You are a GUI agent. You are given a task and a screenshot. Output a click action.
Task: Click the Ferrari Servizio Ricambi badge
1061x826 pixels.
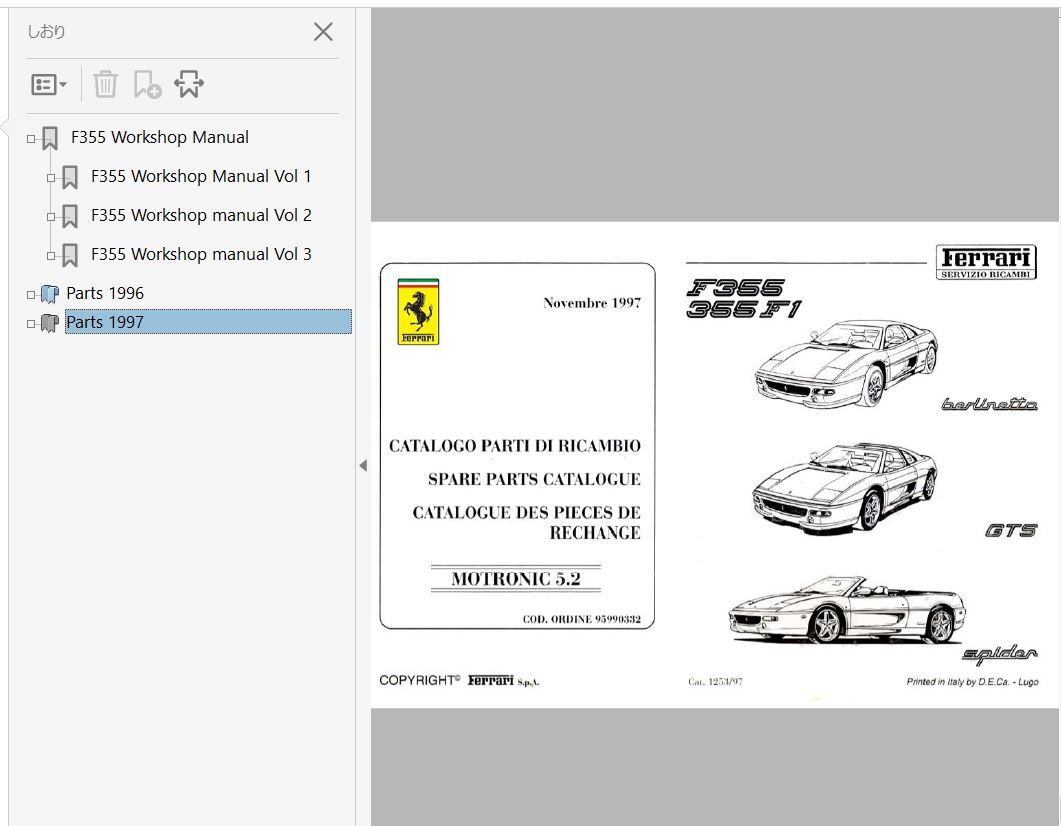[x=986, y=262]
